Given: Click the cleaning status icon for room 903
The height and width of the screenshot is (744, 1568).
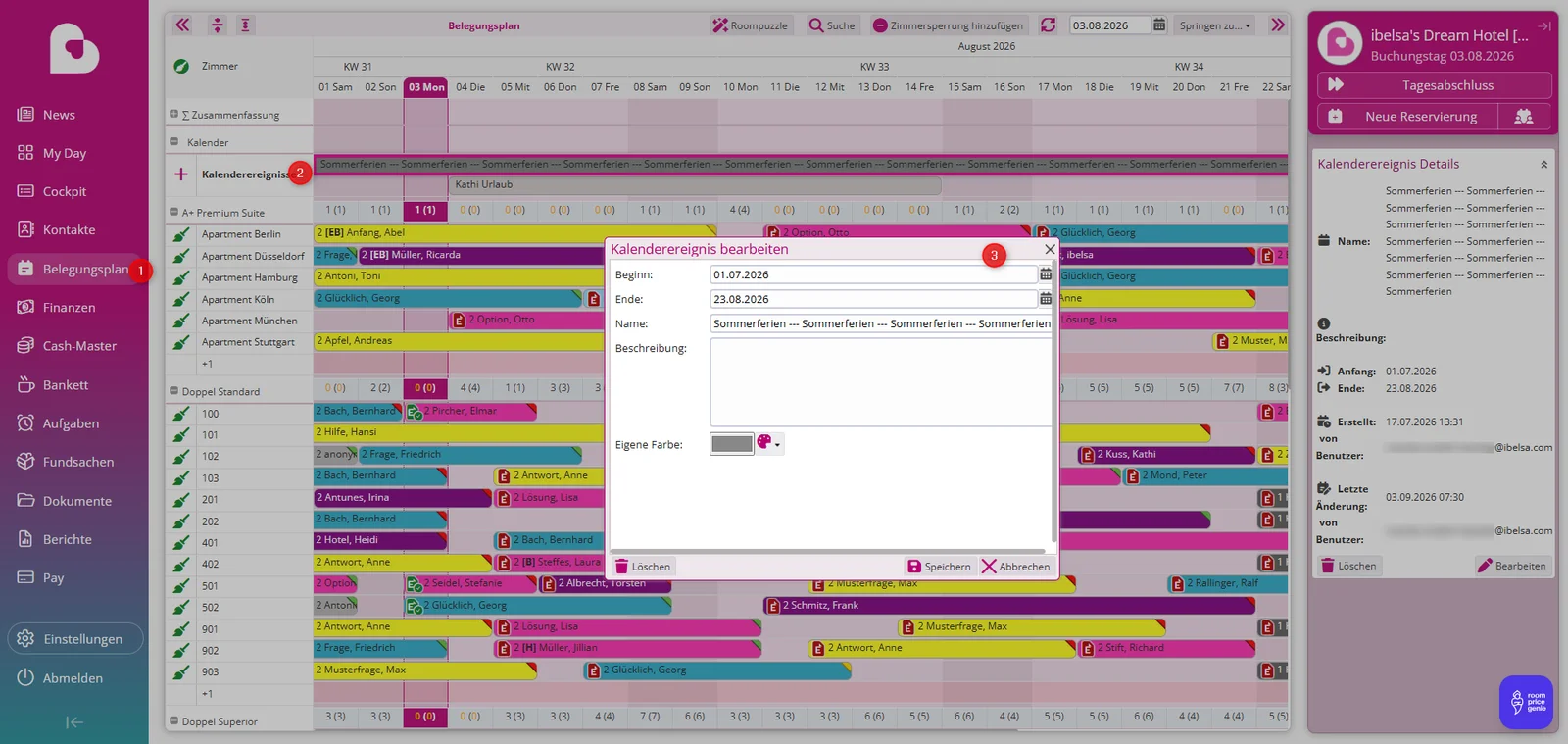Looking at the screenshot, I should coord(181,672).
